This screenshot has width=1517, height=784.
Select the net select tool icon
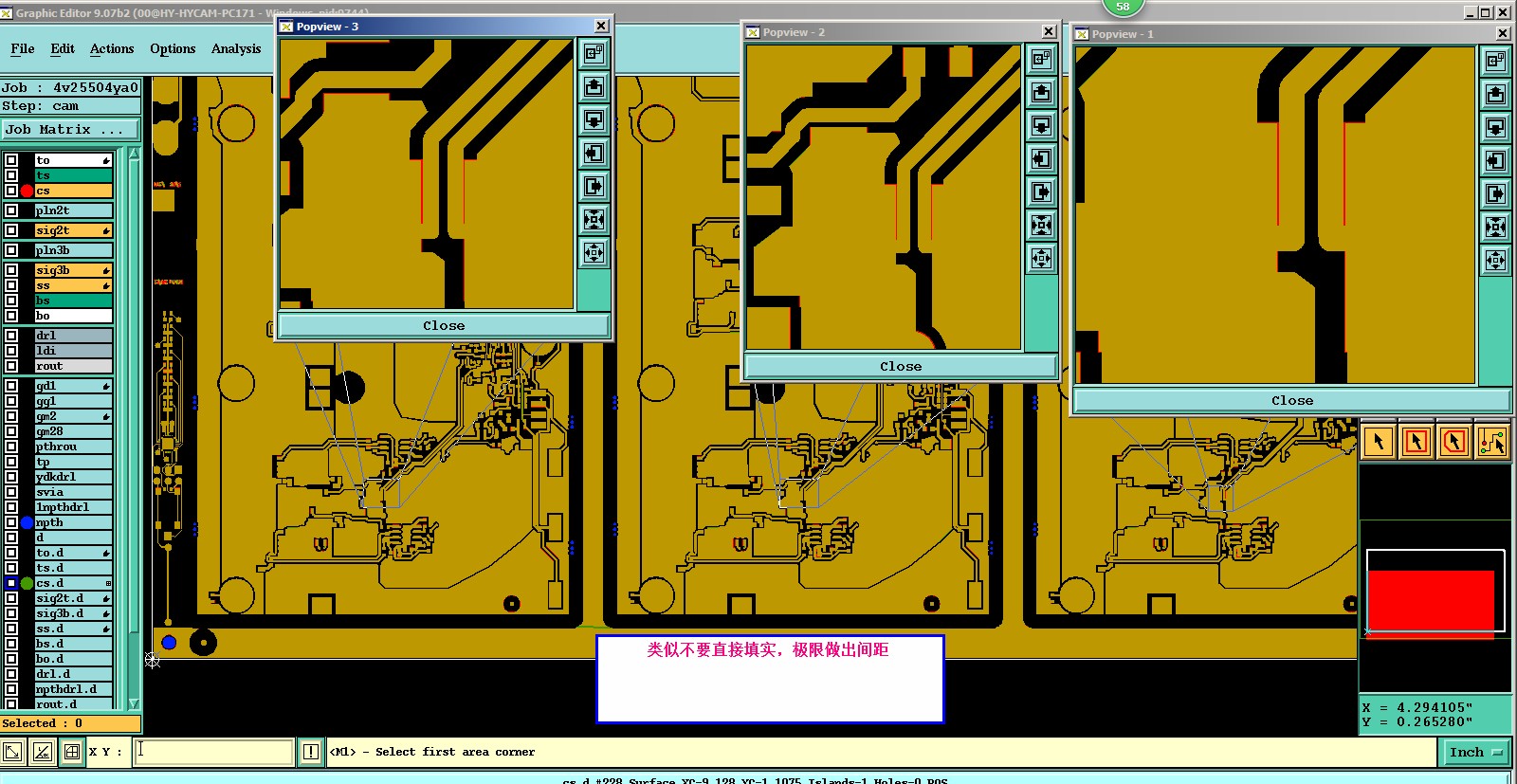click(x=1492, y=442)
